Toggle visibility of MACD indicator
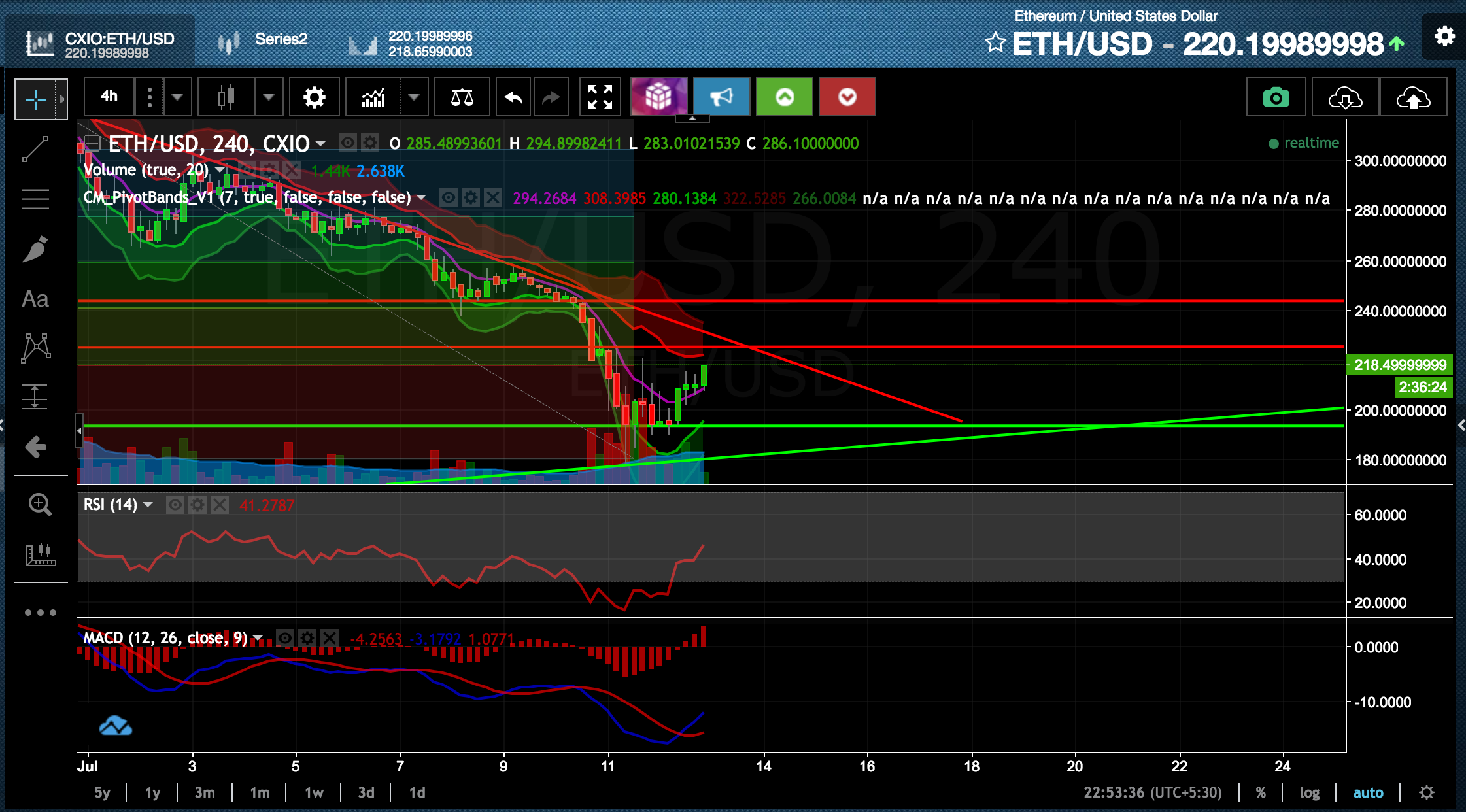The height and width of the screenshot is (812, 1466). (285, 638)
